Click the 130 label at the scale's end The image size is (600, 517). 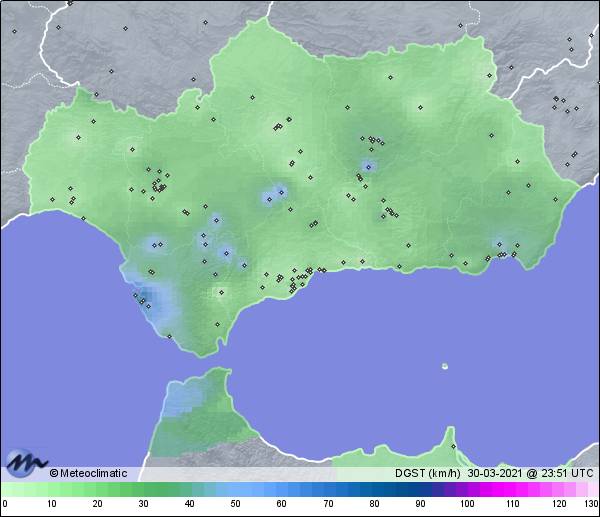(591, 504)
